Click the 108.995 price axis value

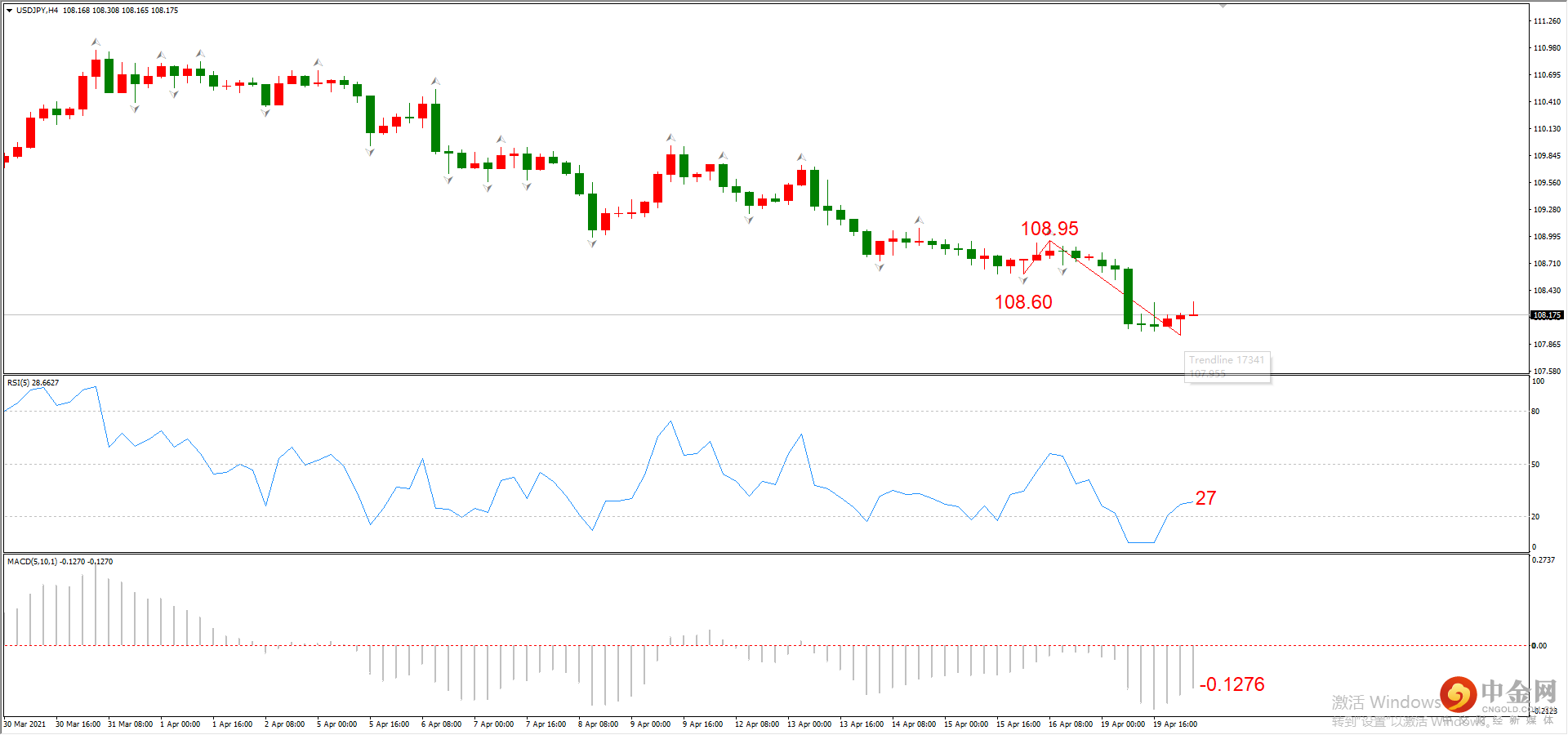(x=1547, y=237)
